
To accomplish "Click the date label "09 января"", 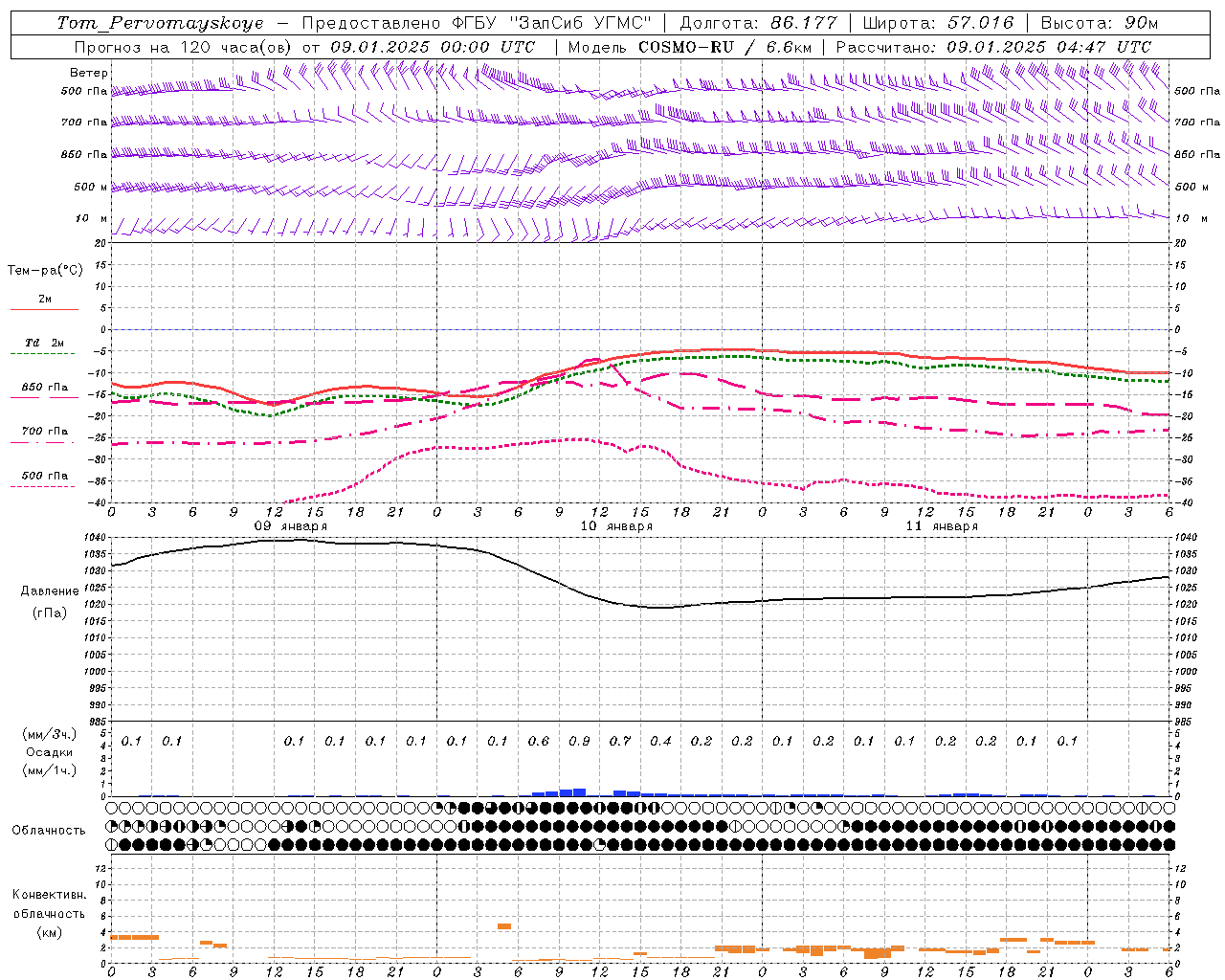I will (290, 526).
